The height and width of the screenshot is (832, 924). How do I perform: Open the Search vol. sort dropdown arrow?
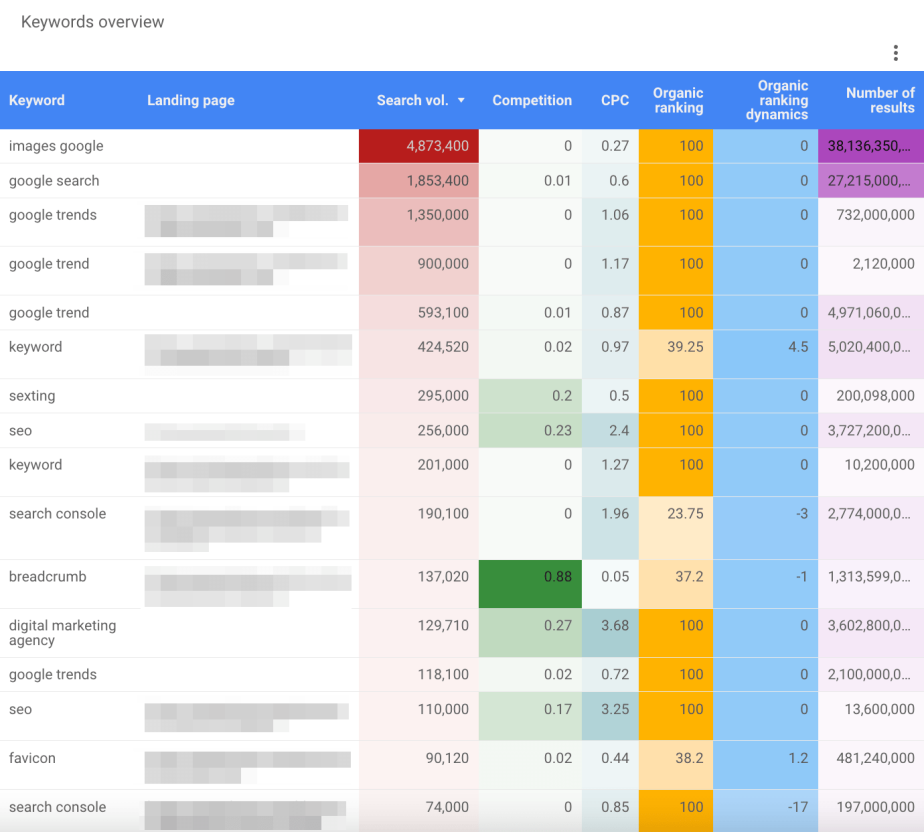[460, 100]
